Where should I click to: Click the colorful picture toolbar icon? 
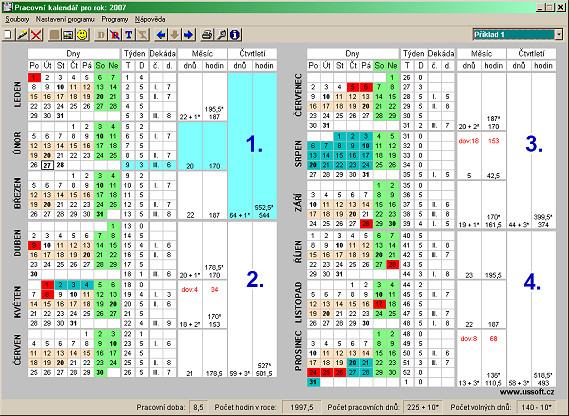tap(68, 35)
